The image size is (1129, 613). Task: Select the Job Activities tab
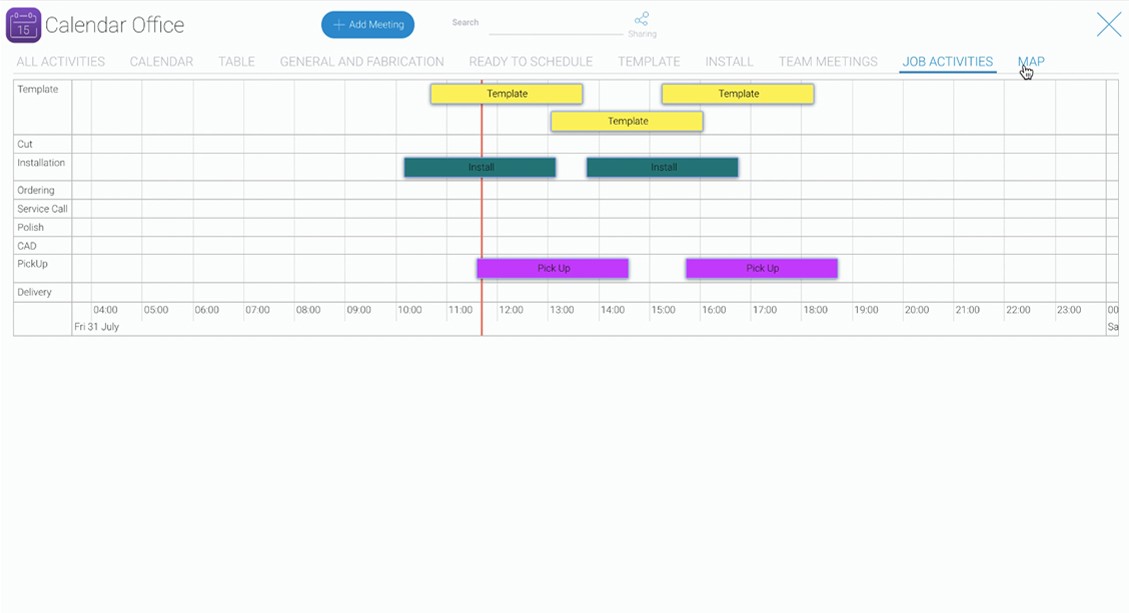click(x=948, y=62)
